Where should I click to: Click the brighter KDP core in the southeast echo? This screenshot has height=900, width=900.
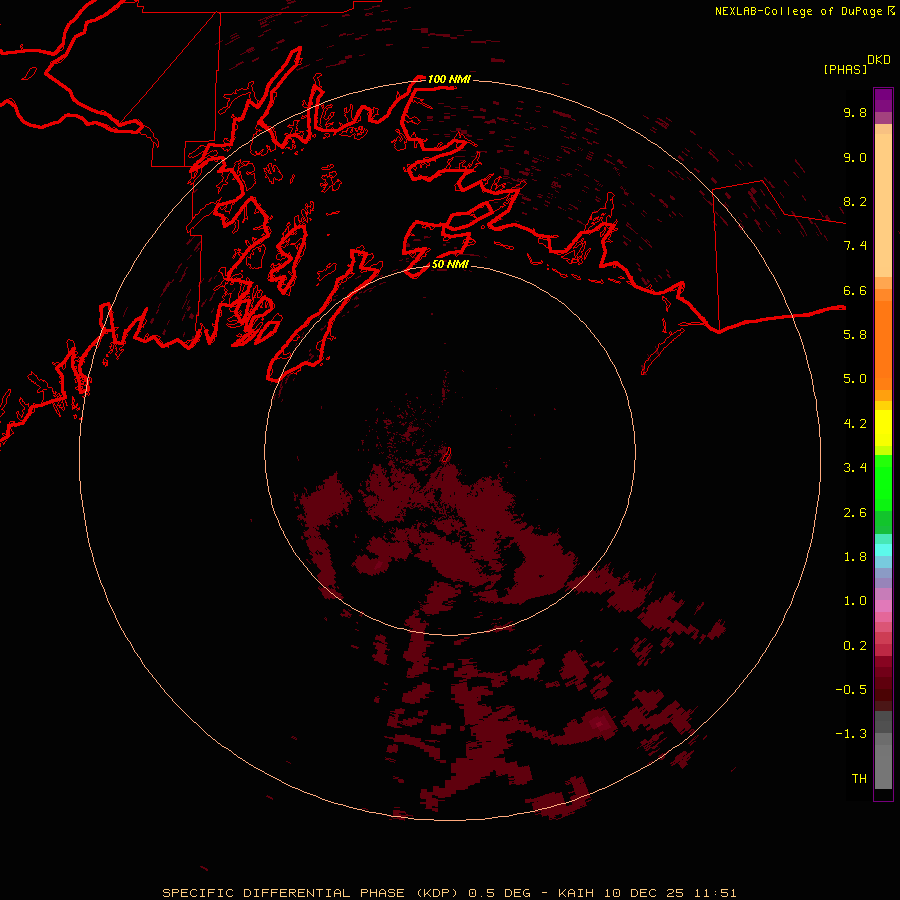[x=599, y=723]
